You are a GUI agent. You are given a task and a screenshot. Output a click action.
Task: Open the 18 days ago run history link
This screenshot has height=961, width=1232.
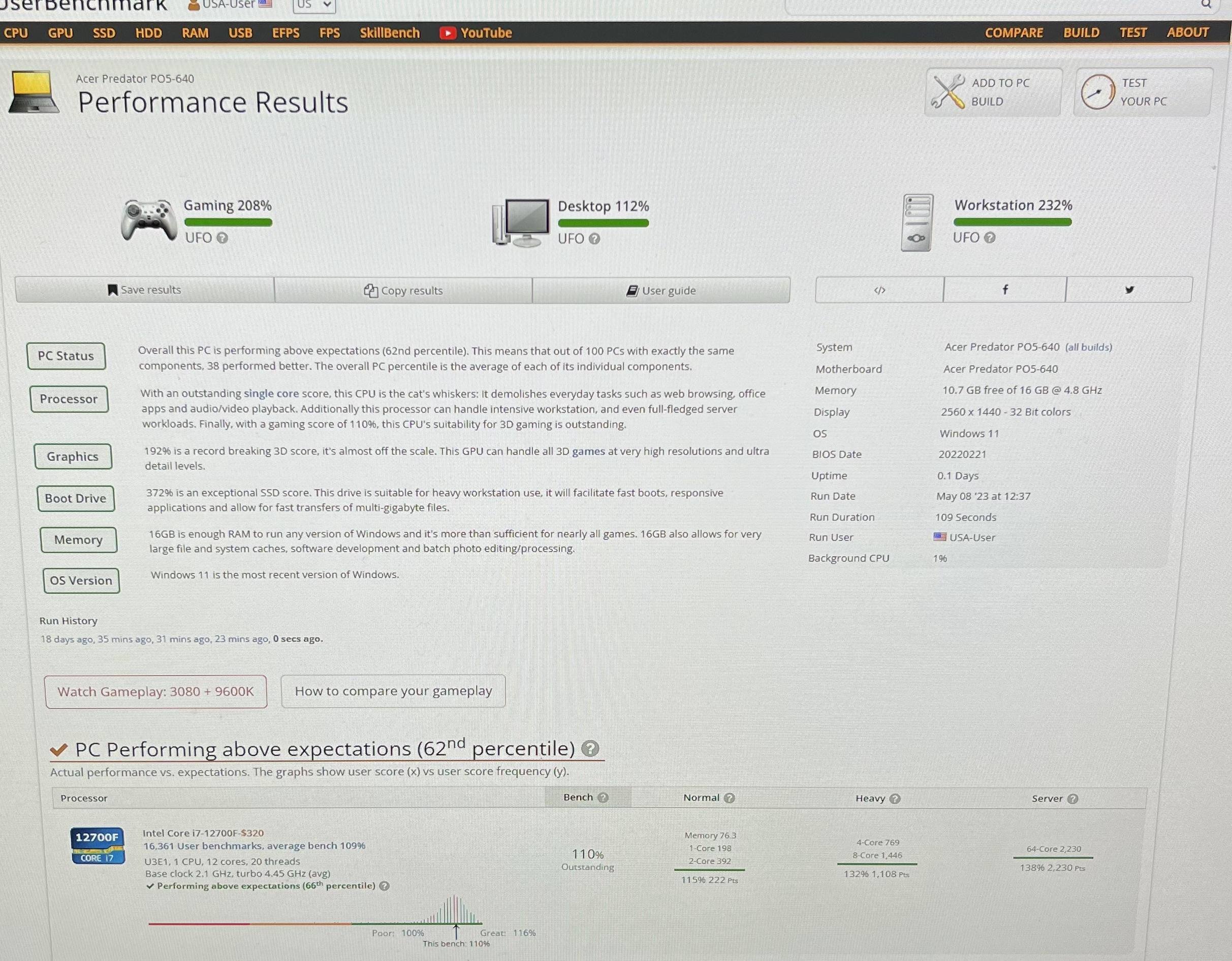(x=66, y=639)
